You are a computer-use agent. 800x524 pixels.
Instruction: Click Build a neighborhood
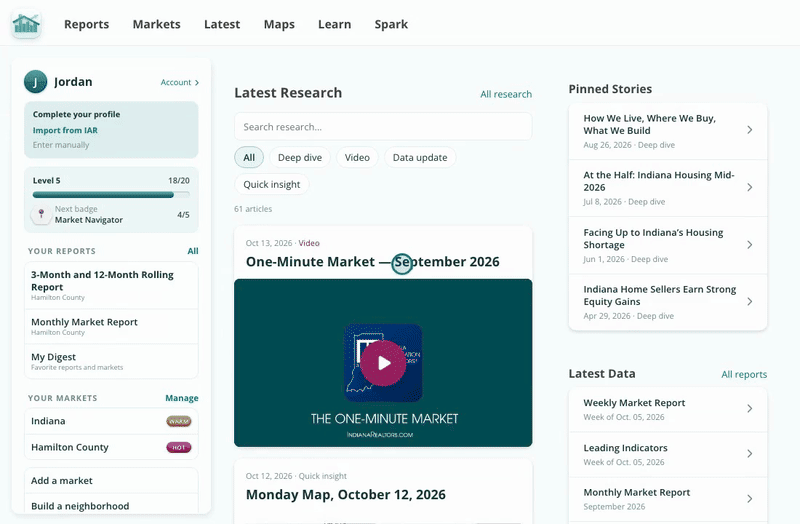click(111, 506)
